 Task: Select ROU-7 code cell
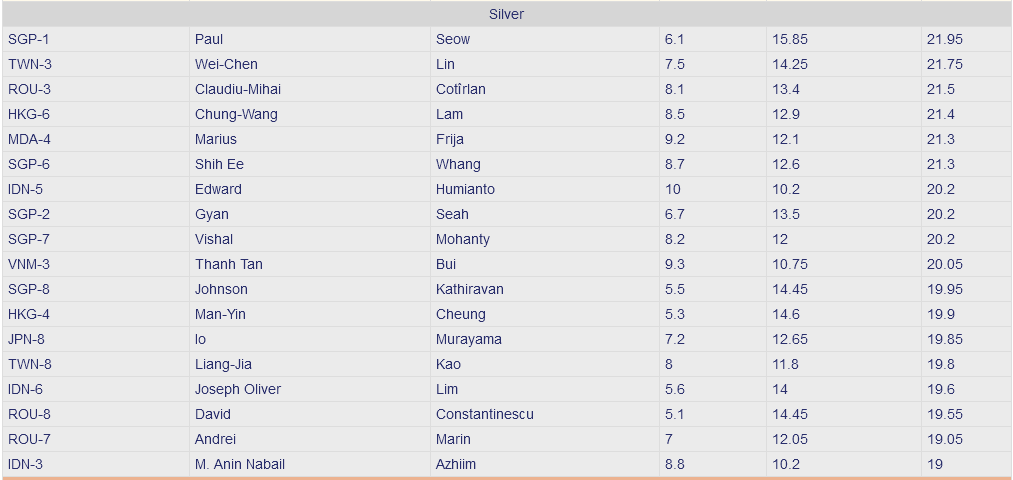tap(96, 439)
